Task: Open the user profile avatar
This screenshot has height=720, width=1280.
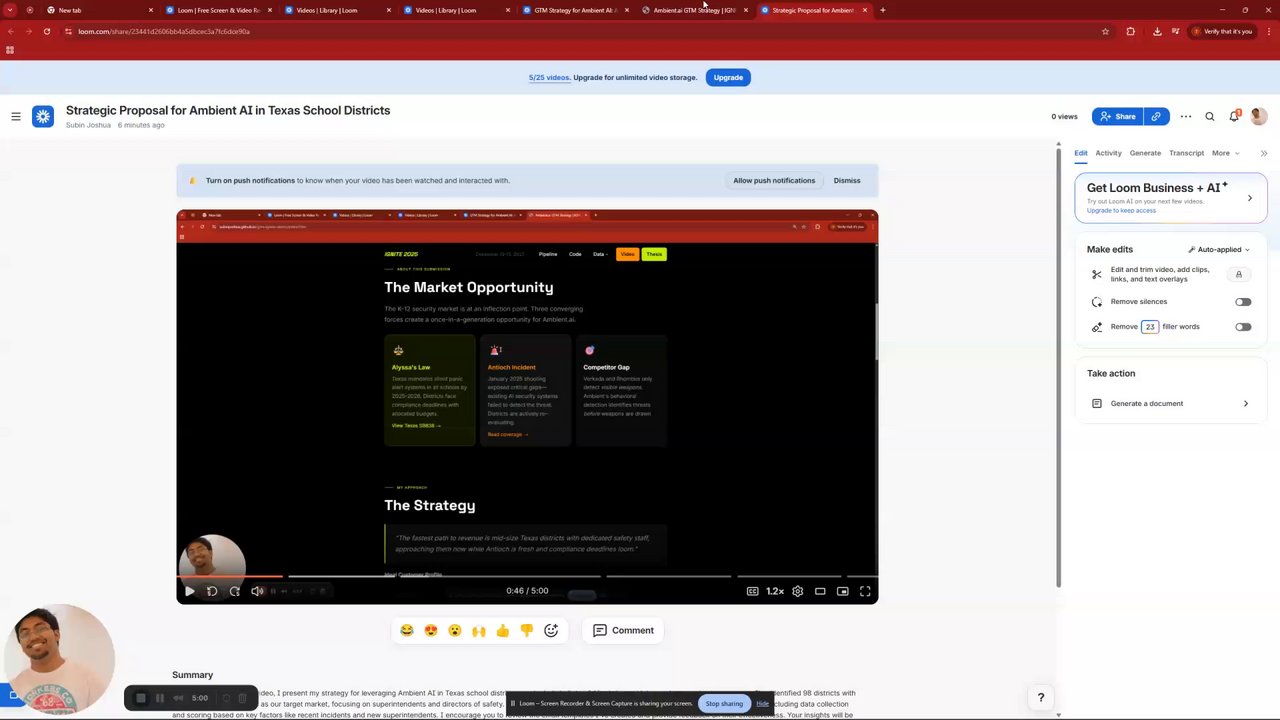Action: [1258, 117]
